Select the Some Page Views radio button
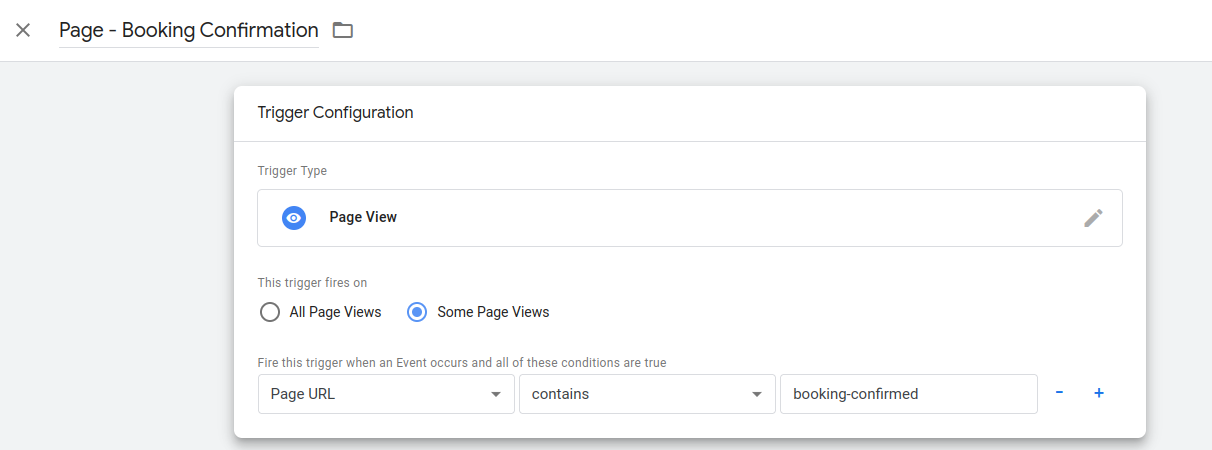The height and width of the screenshot is (450, 1212). click(x=417, y=312)
